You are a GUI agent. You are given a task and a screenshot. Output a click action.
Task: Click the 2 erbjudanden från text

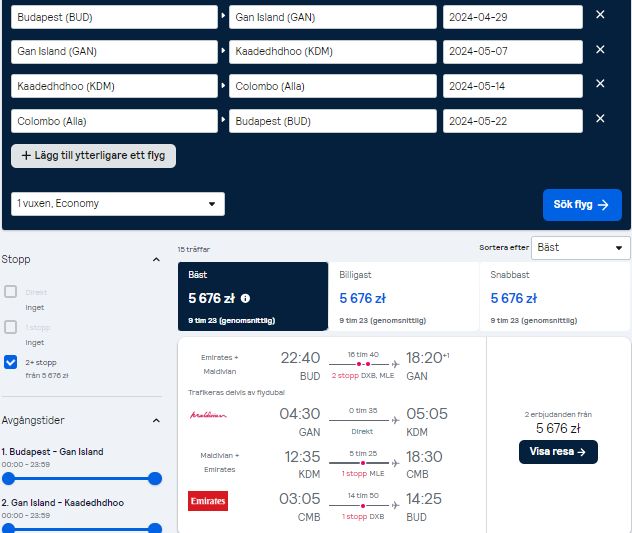point(558,414)
